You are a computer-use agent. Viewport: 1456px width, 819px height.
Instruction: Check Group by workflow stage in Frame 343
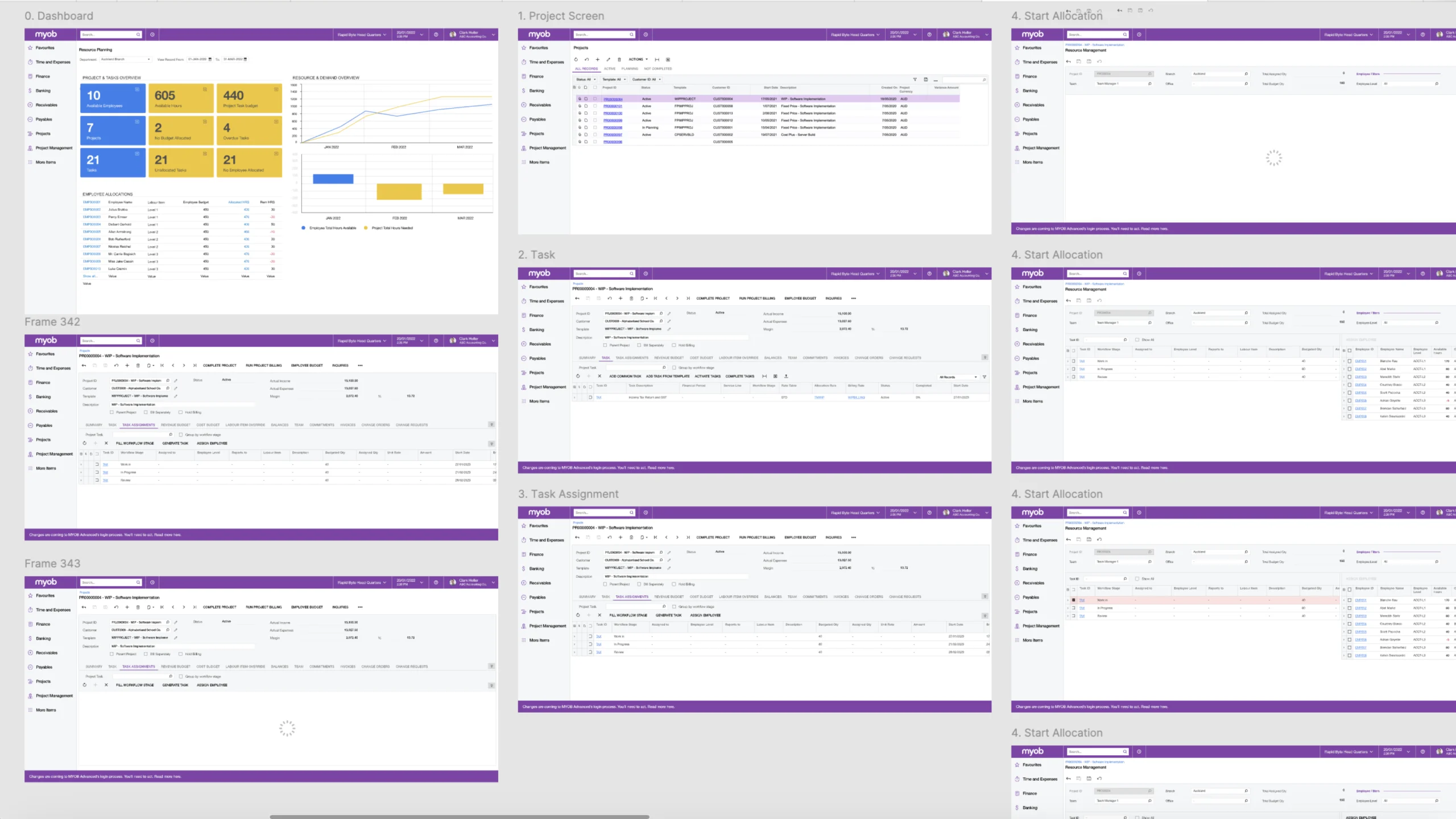181,676
